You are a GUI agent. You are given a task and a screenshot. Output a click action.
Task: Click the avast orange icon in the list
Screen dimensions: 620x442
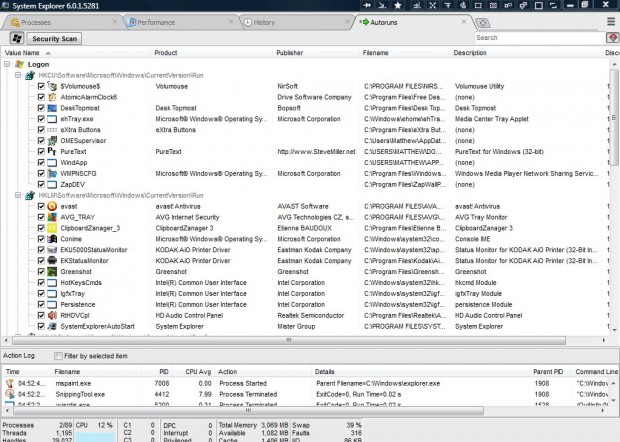(52, 206)
